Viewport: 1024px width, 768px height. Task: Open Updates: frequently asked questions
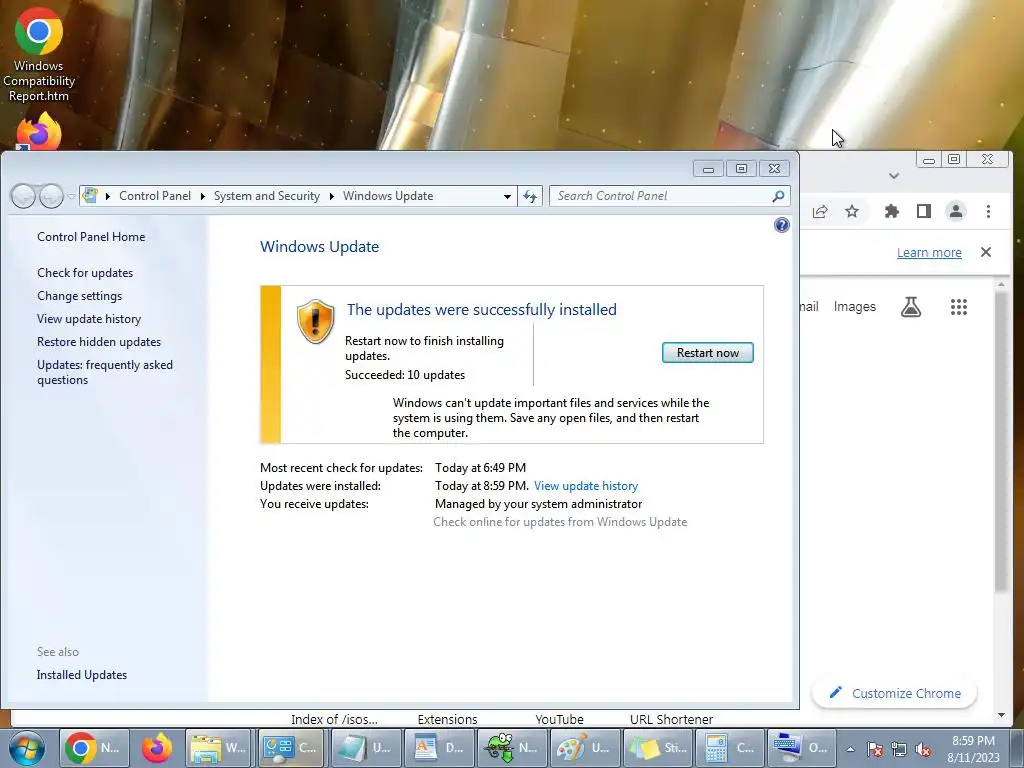(104, 372)
